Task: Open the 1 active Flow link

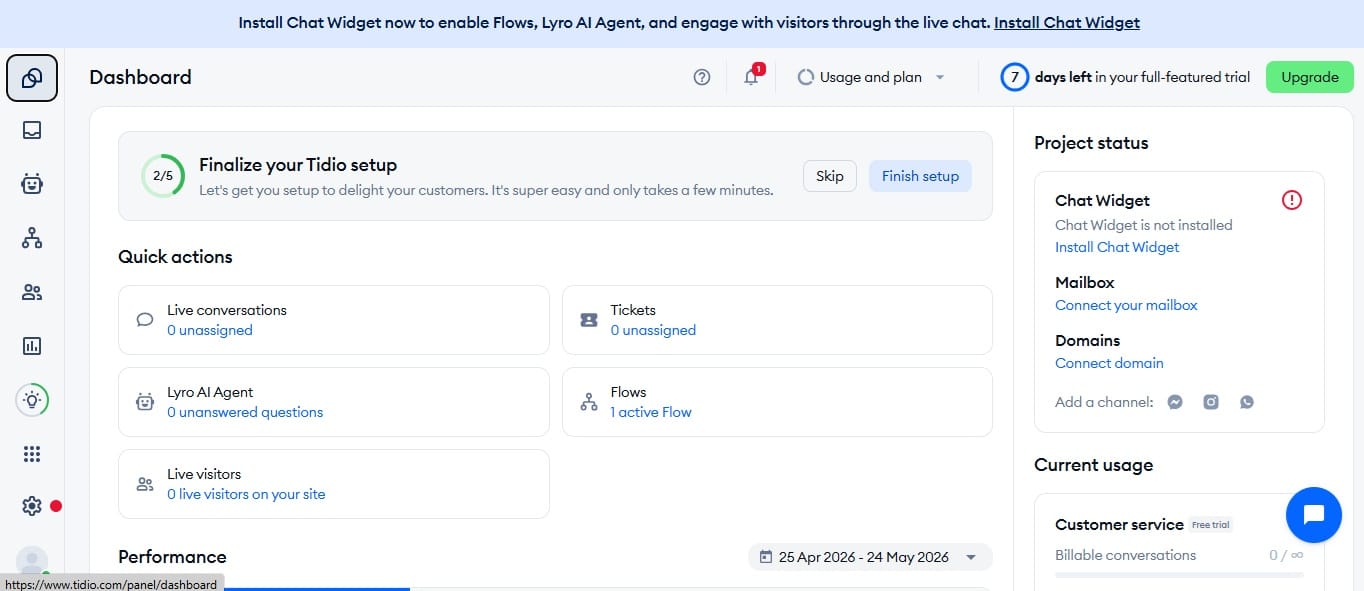Action: [651, 412]
